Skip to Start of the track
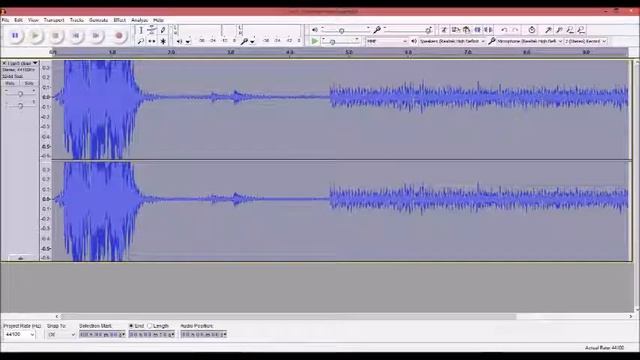 pyautogui.click(x=76, y=36)
